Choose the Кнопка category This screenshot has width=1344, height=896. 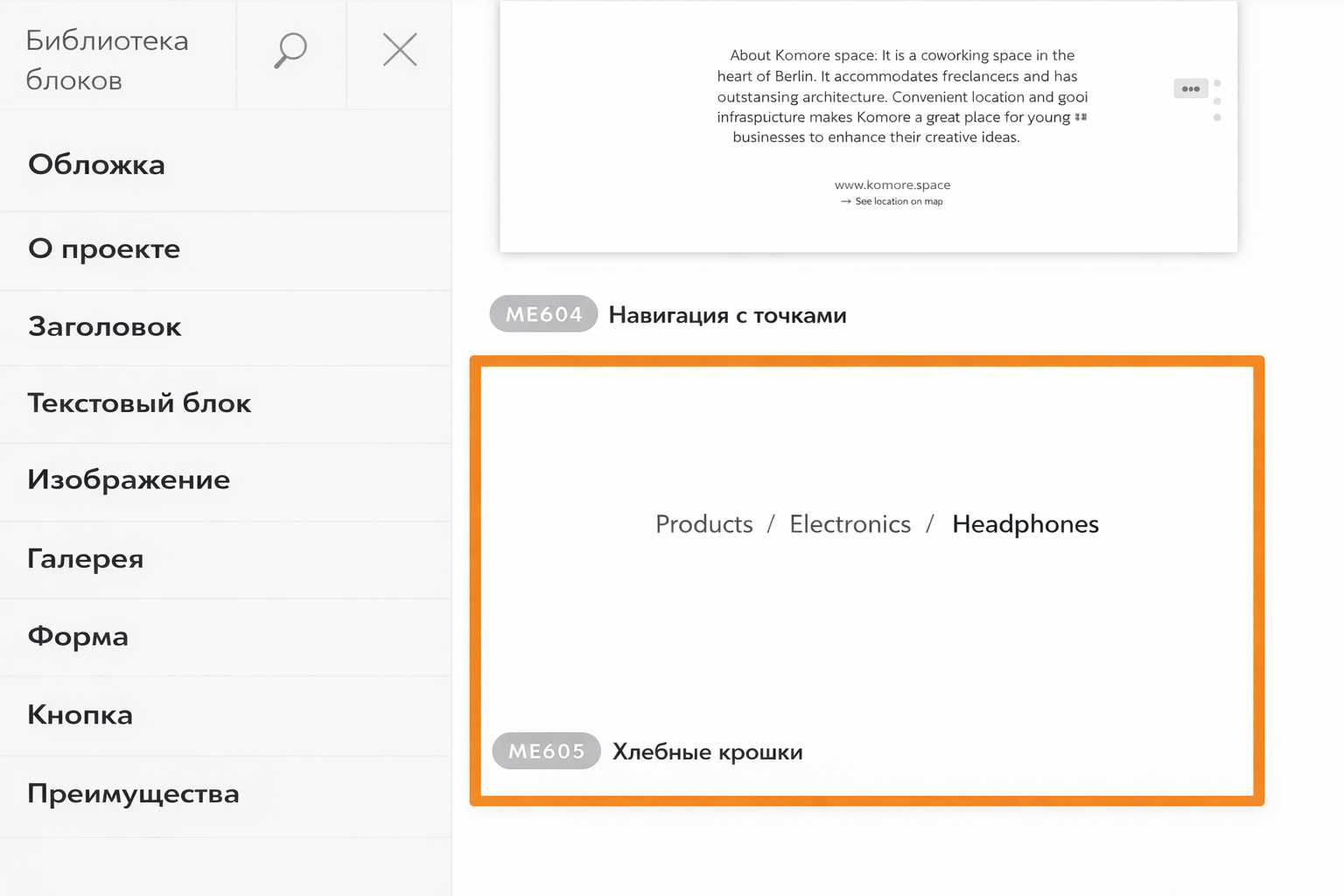tap(226, 715)
